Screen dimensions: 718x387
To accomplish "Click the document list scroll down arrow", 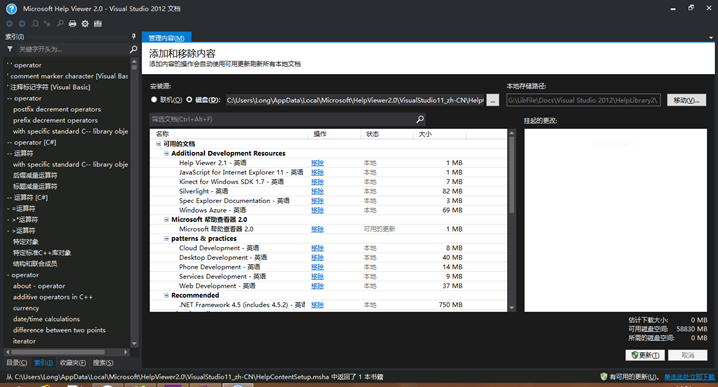I will 511,308.
